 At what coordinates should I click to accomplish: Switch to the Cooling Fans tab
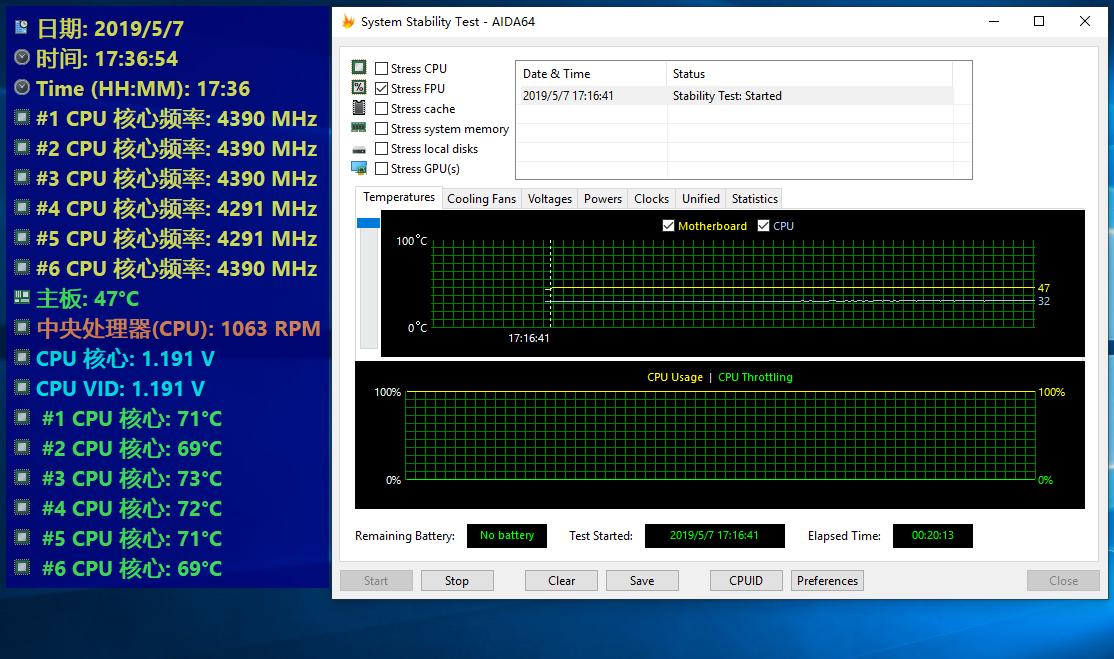(481, 199)
